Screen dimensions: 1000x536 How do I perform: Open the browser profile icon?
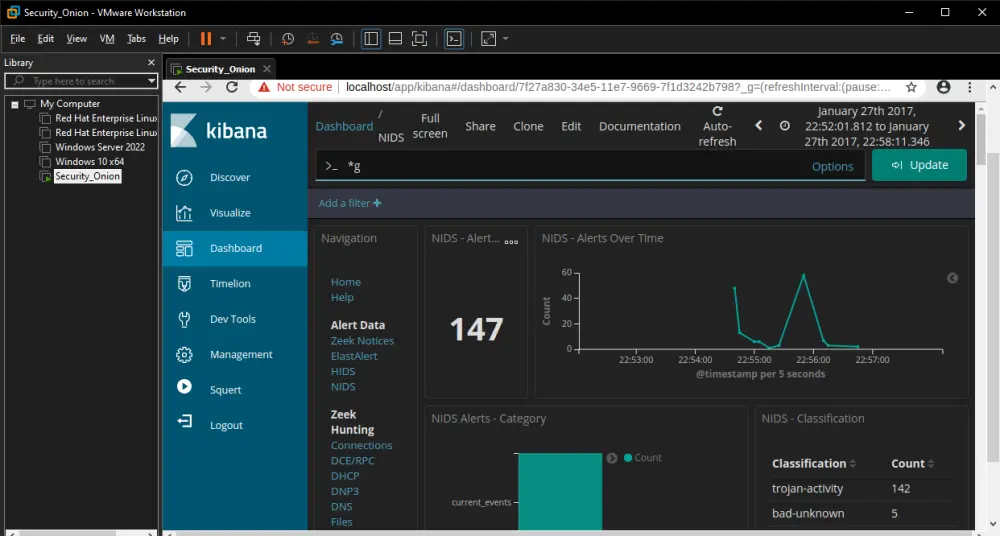tap(943, 87)
